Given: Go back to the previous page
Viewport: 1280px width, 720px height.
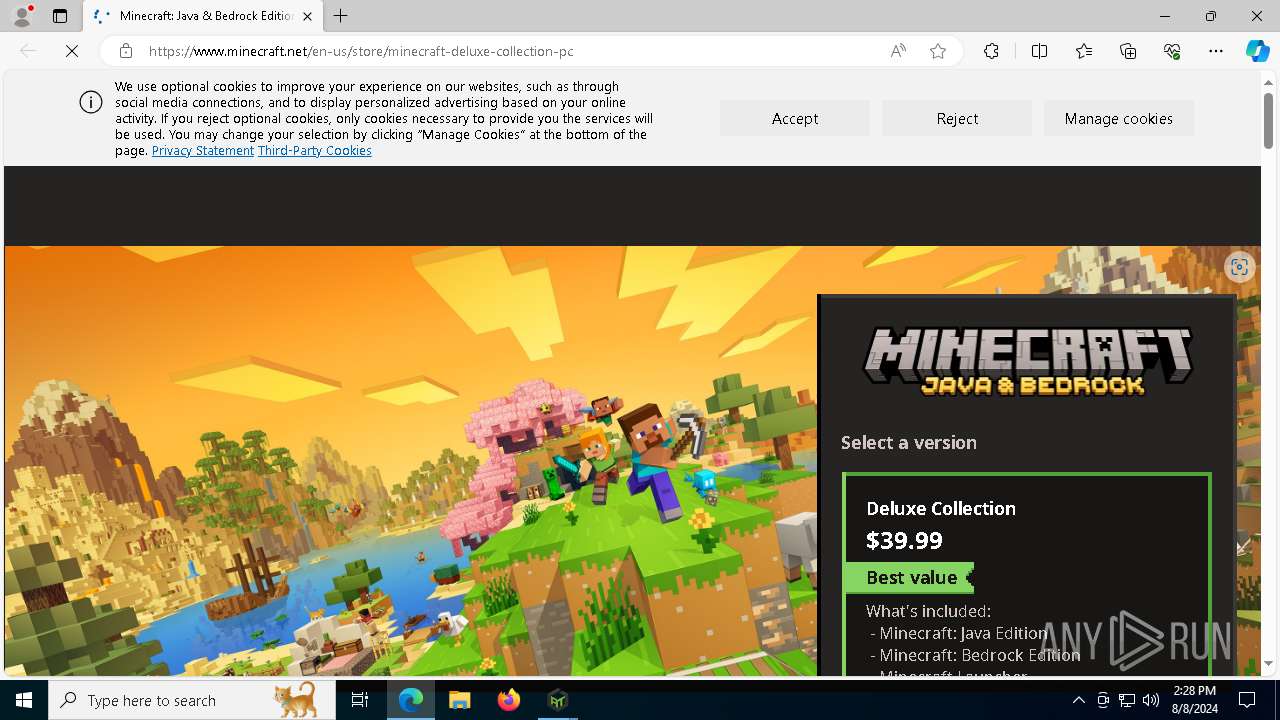Looking at the screenshot, I should click(x=28, y=51).
